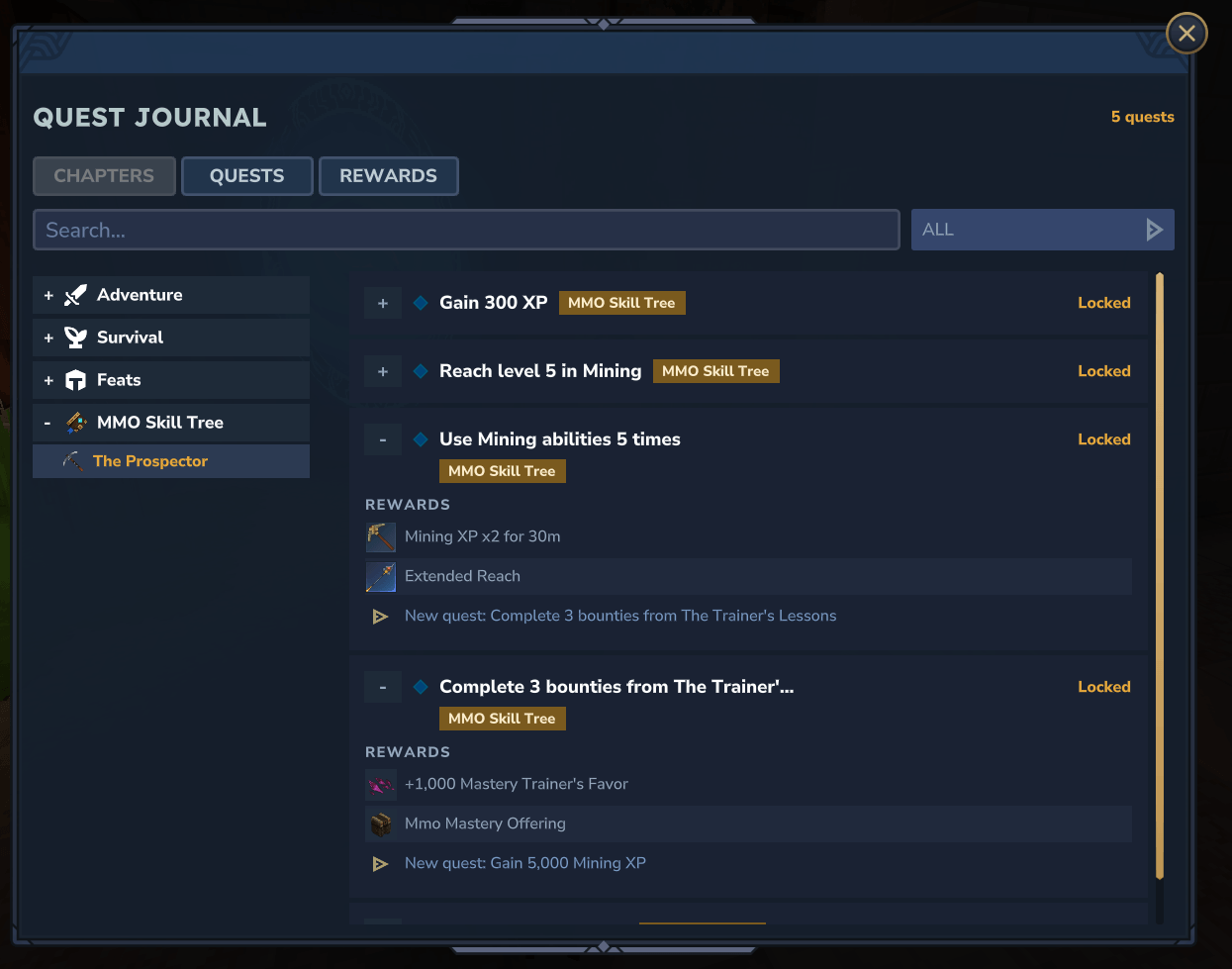Open the linked quest Complete 3 bounties from The Trainer's Lessons
This screenshot has height=969, width=1232.
point(620,616)
